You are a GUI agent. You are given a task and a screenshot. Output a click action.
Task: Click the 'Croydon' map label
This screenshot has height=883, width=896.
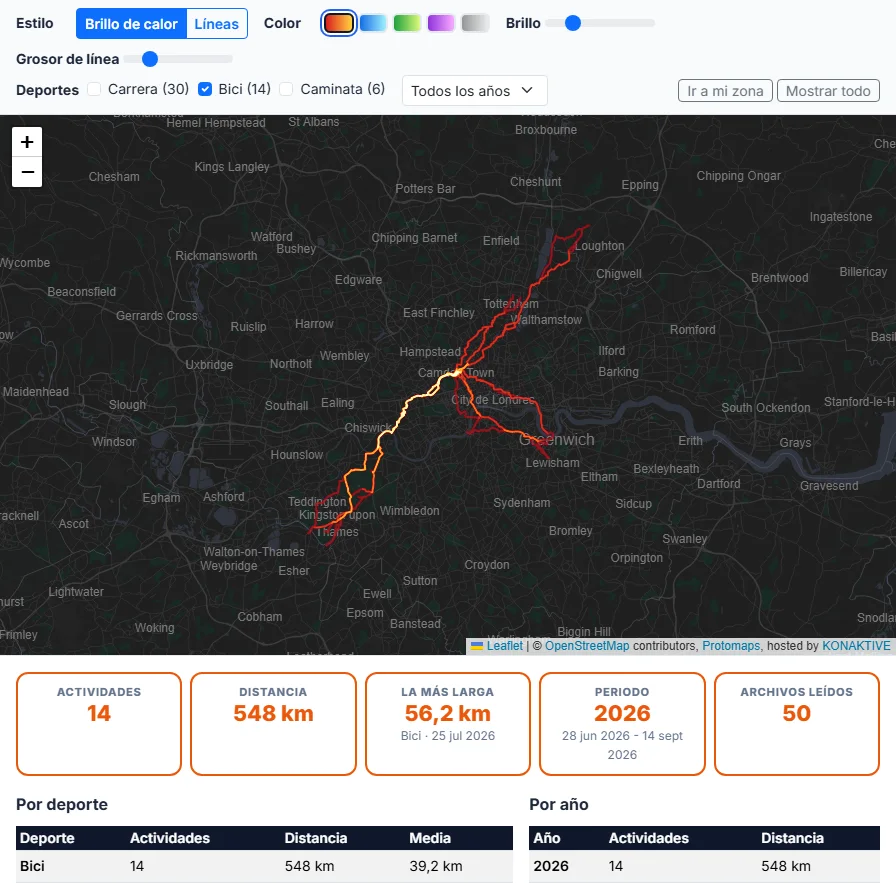487,565
